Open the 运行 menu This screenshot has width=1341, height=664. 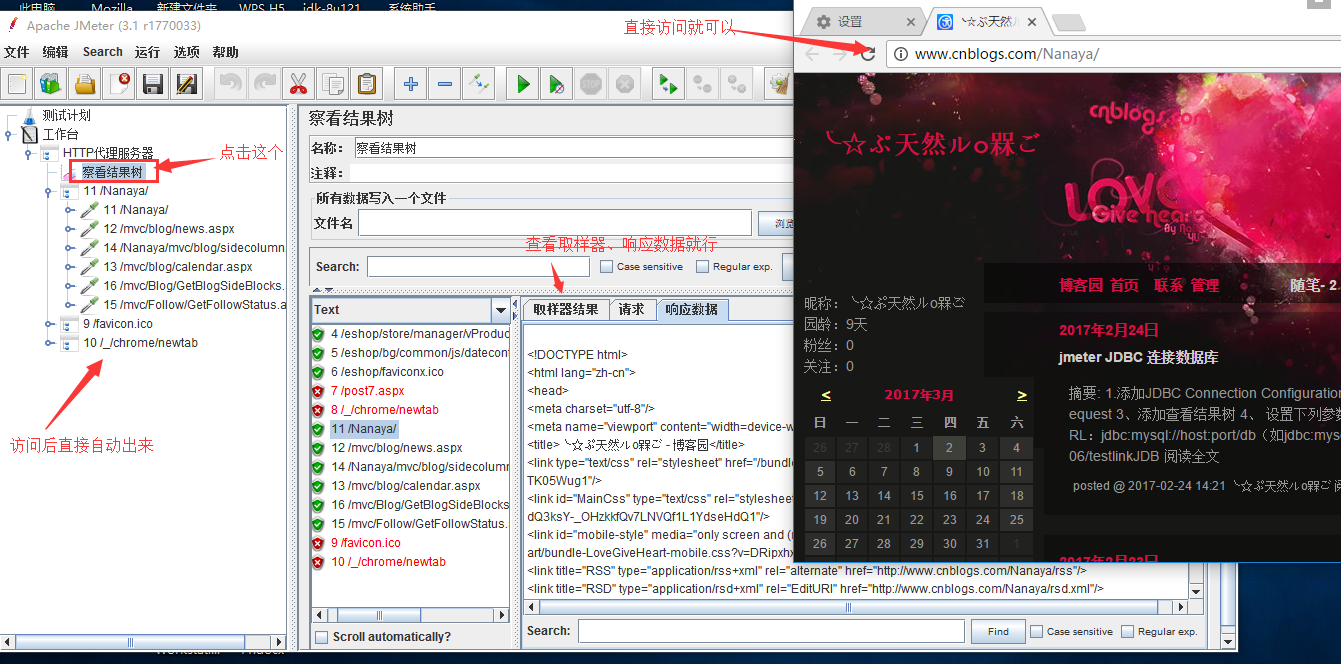tap(147, 52)
